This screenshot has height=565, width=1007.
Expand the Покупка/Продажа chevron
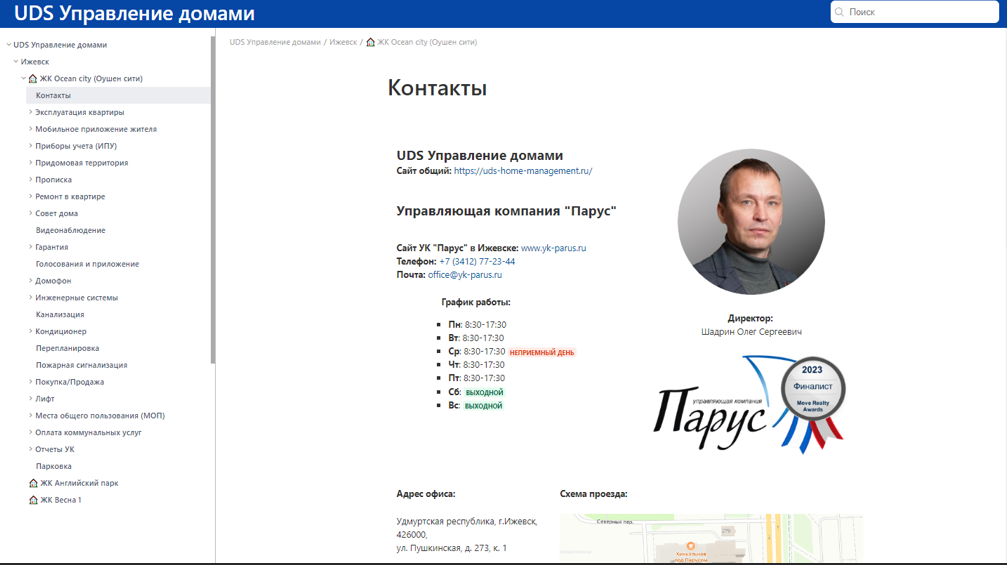30,381
